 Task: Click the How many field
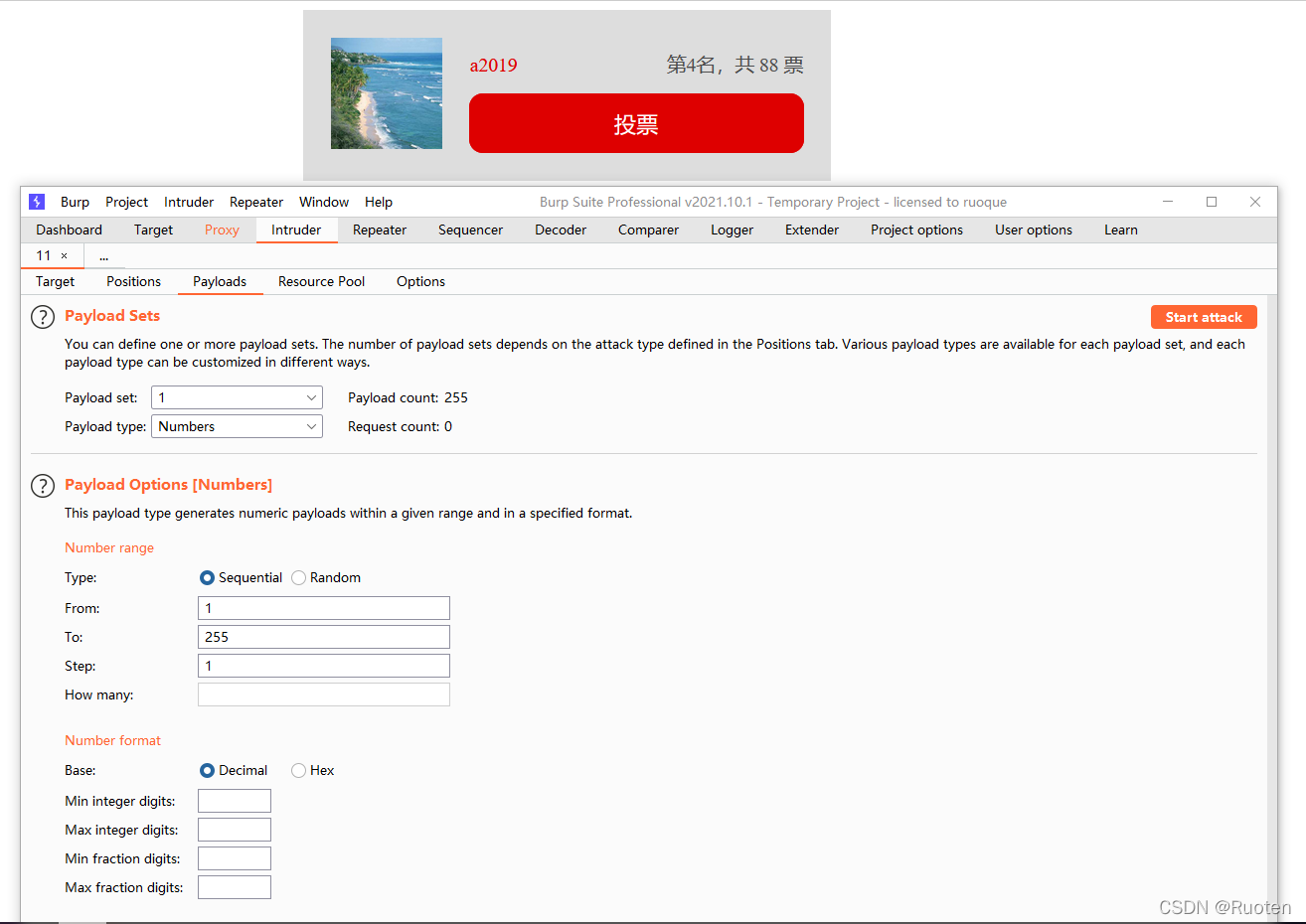[x=324, y=694]
